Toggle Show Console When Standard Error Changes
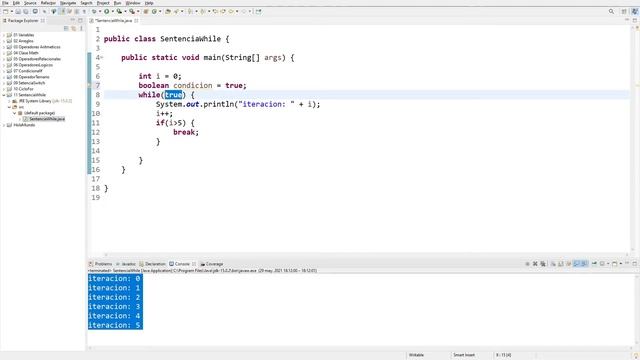This screenshot has width=640, height=360. pos(584,264)
